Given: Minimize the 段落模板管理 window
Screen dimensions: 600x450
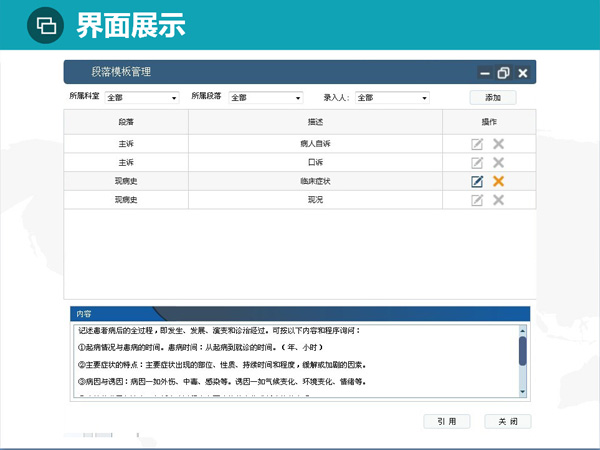Looking at the screenshot, I should [x=485, y=73].
